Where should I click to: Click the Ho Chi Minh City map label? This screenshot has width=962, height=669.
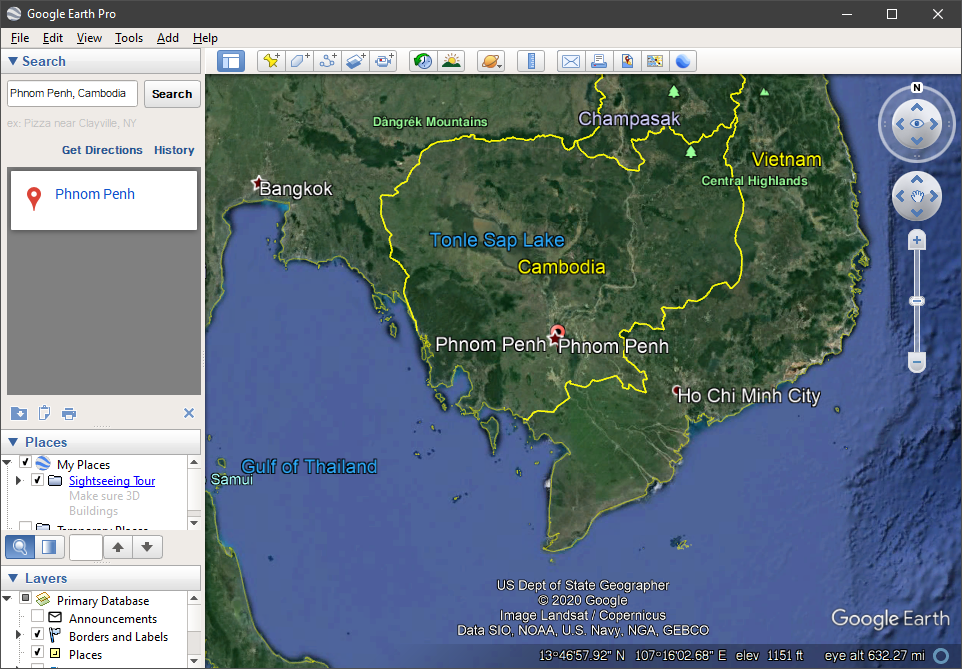pyautogui.click(x=748, y=396)
